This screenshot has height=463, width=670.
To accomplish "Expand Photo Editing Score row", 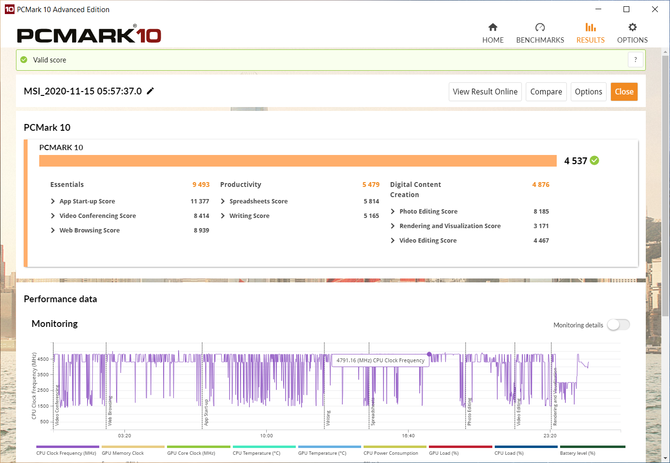I will (393, 211).
